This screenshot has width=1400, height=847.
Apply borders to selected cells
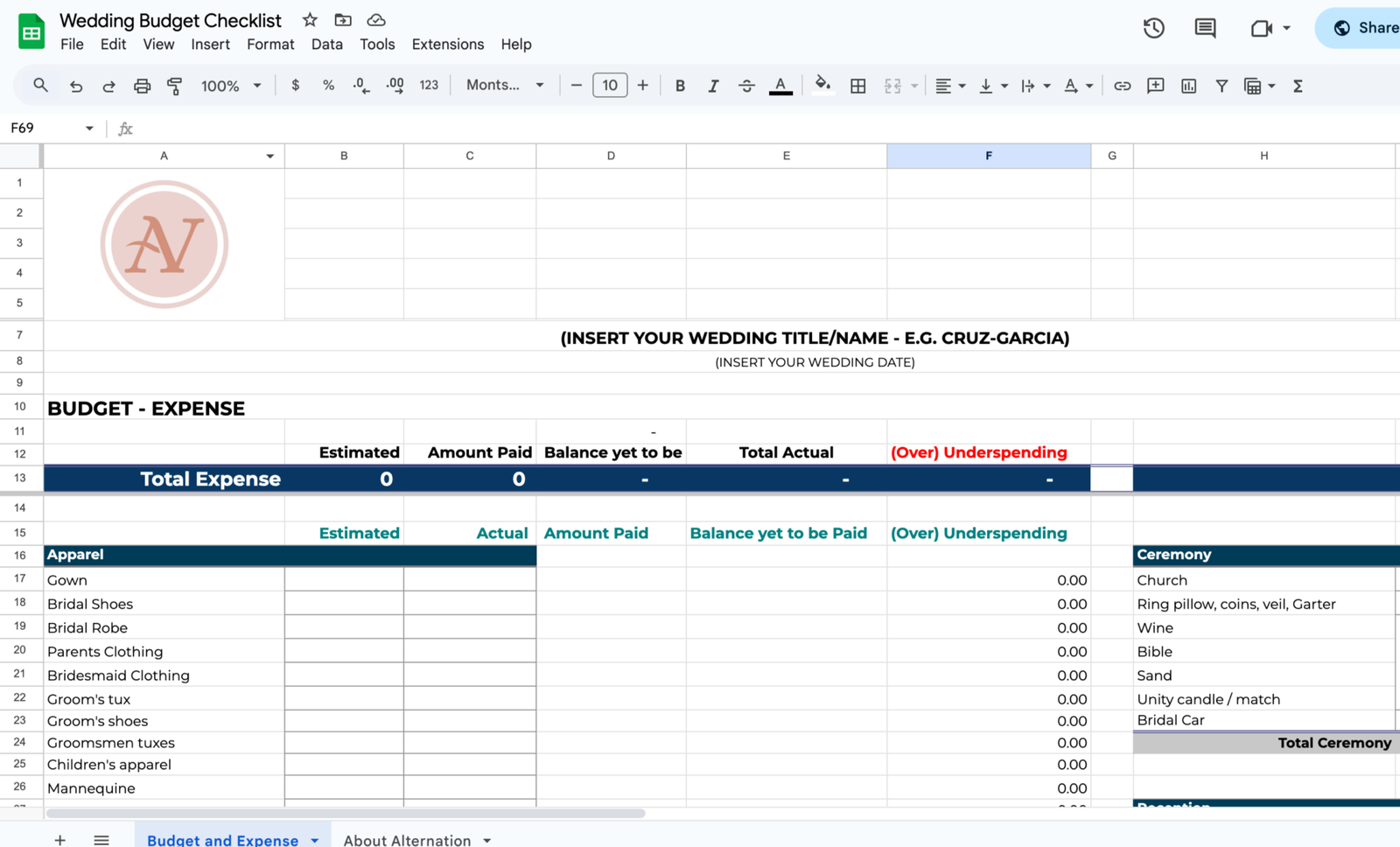point(858,86)
